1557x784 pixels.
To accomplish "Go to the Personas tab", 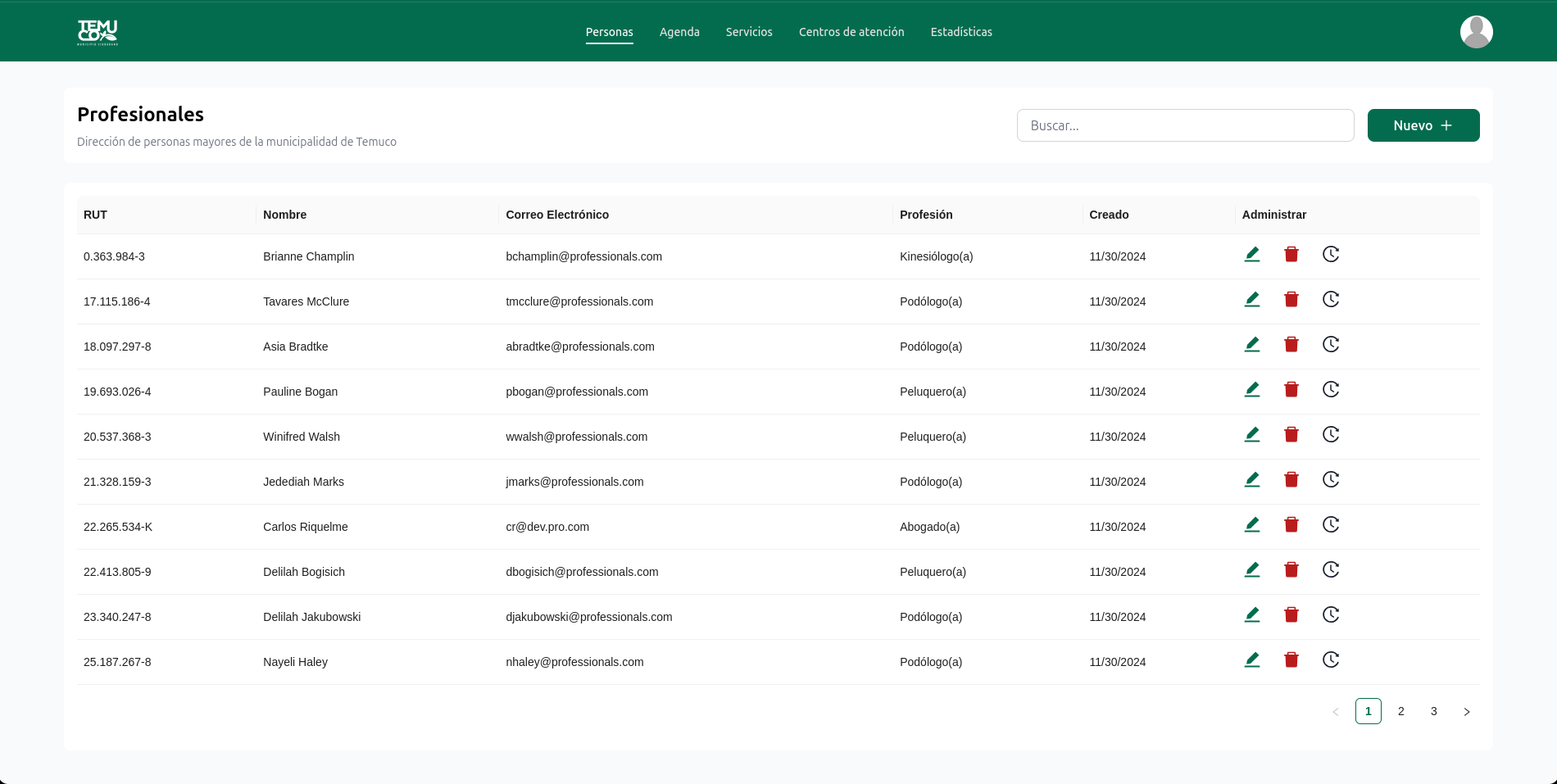I will [x=609, y=32].
